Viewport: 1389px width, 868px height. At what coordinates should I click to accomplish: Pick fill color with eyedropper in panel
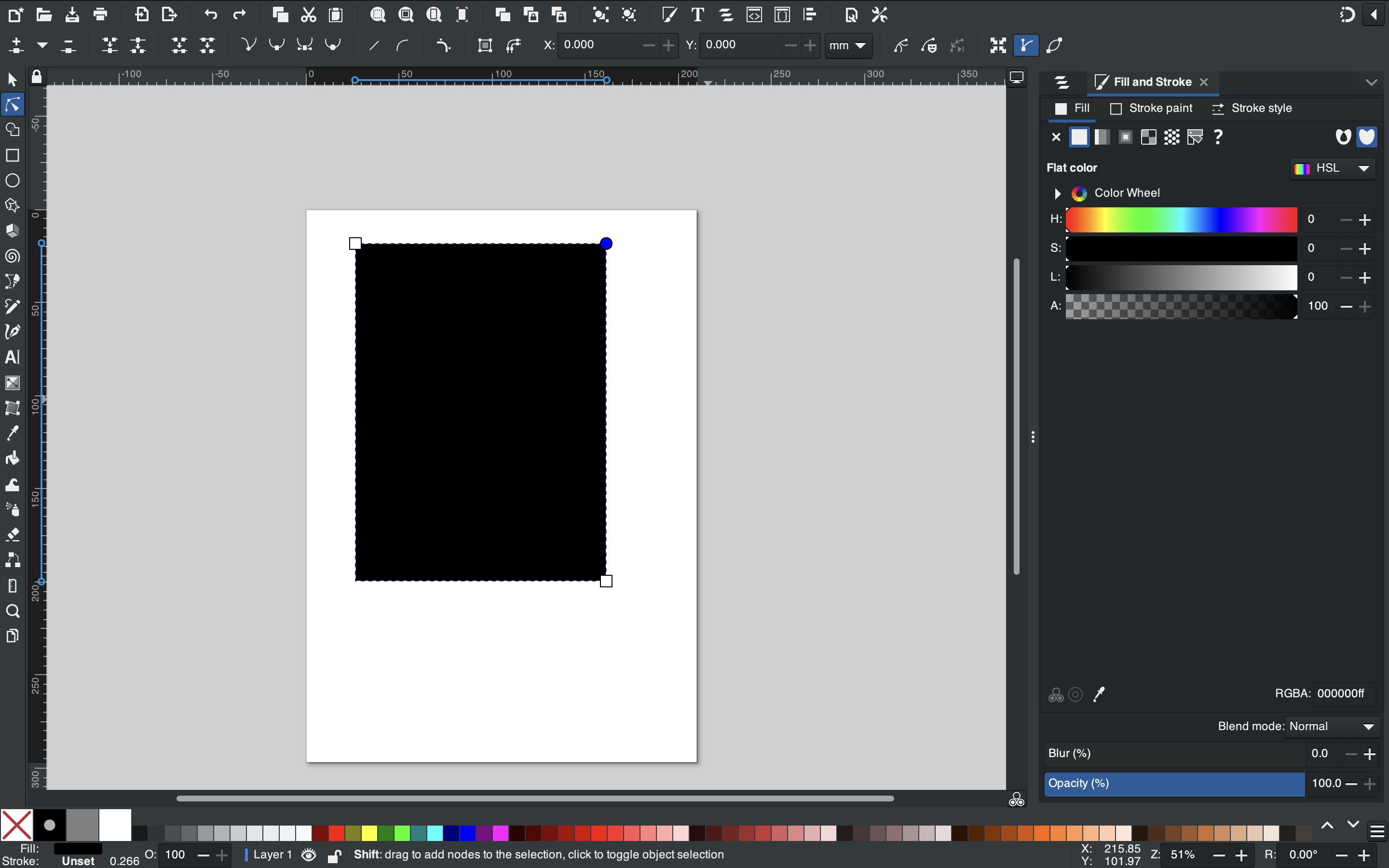(1099, 694)
